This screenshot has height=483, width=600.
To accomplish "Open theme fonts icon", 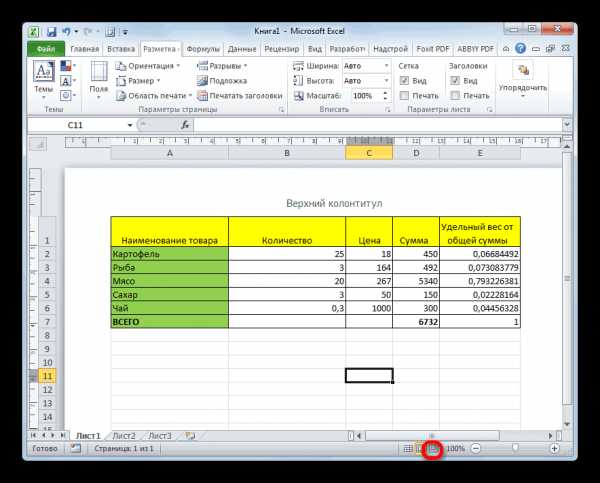I will [x=68, y=81].
